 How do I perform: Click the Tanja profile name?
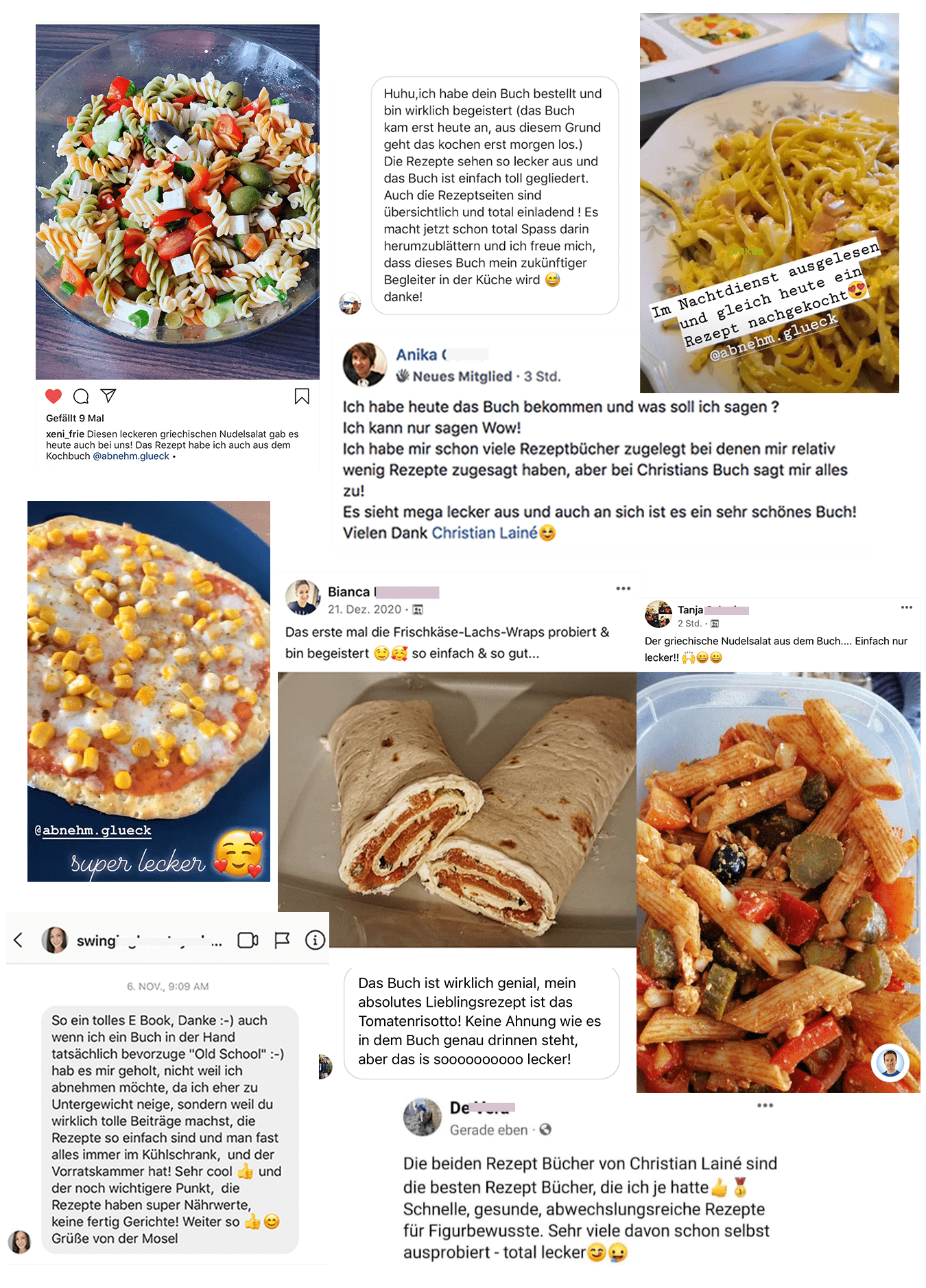coord(690,609)
